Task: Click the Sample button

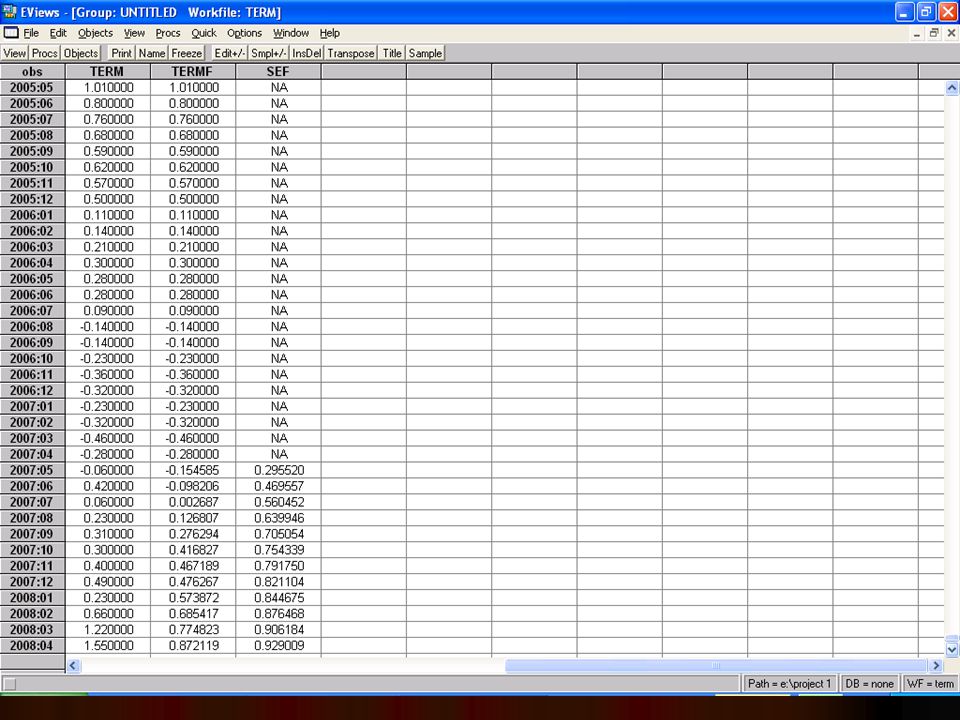Action: 426,53
